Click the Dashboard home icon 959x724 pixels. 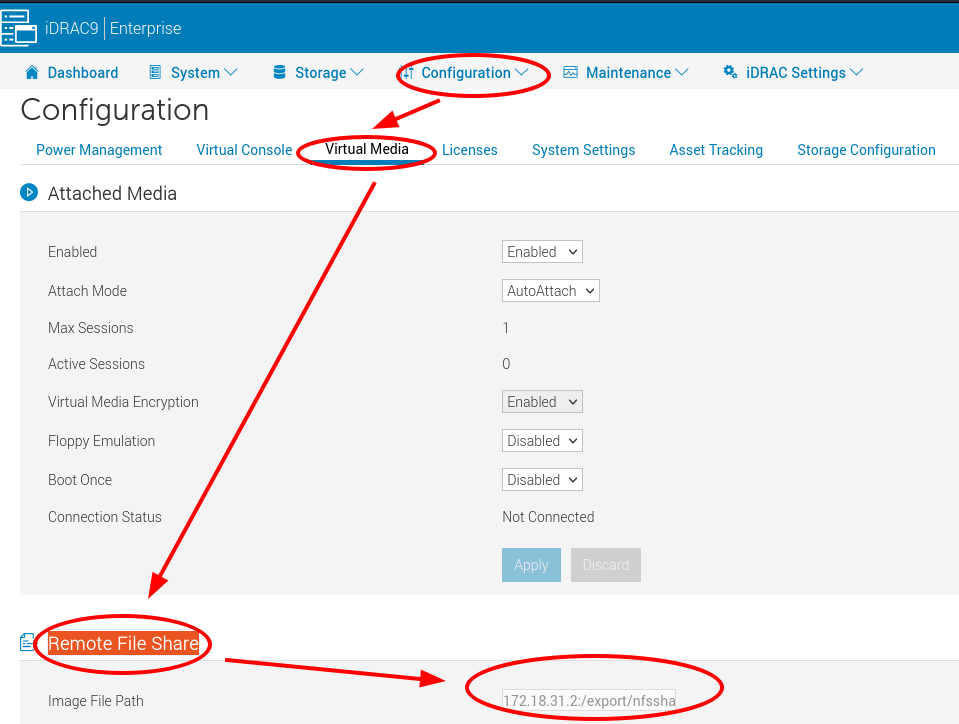[x=32, y=72]
